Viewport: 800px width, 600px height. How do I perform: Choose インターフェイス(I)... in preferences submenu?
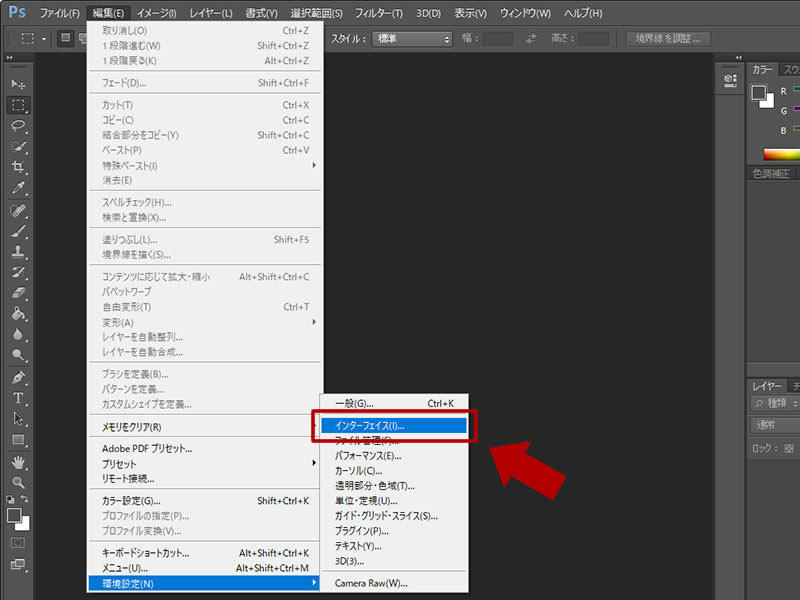[394, 426]
